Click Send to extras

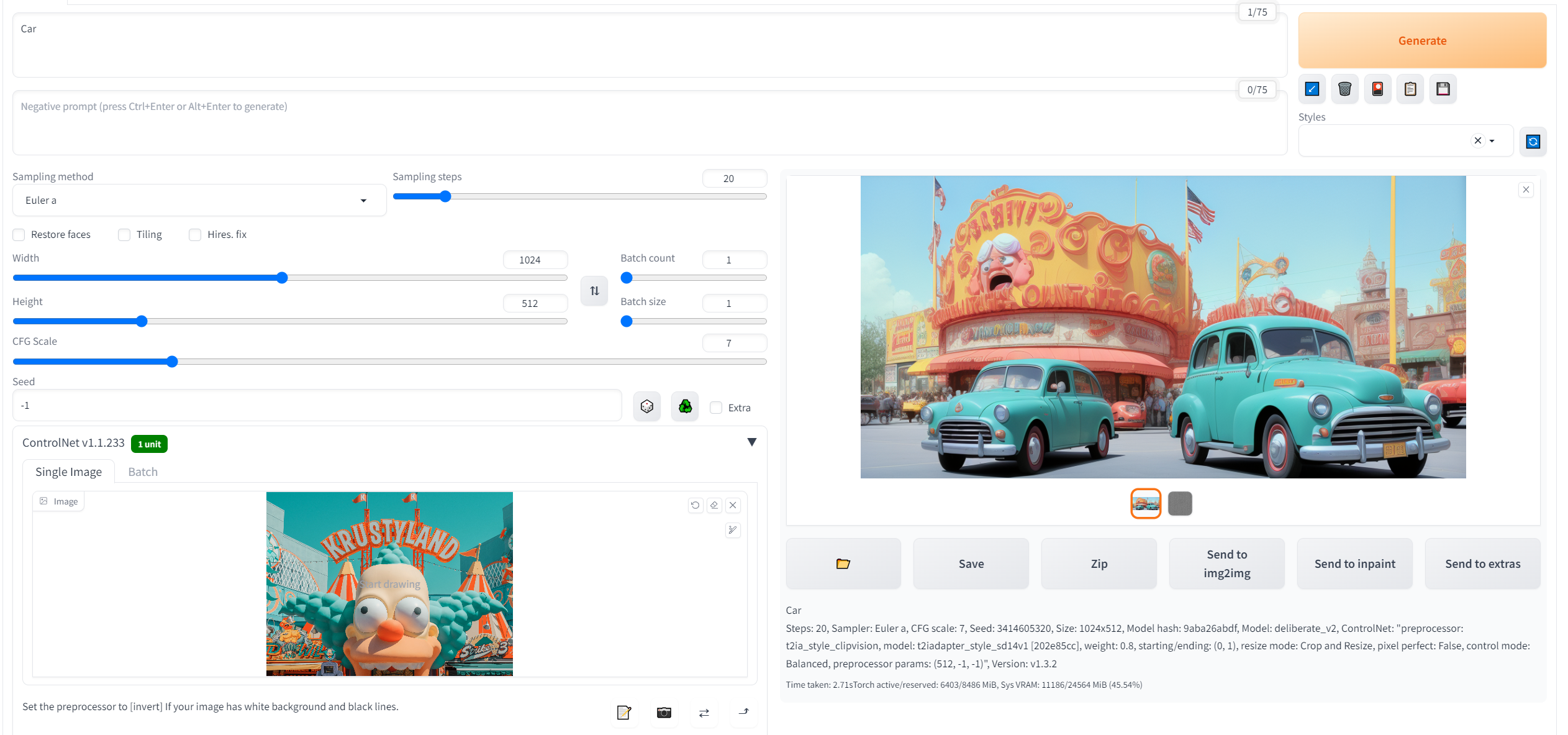click(1483, 564)
